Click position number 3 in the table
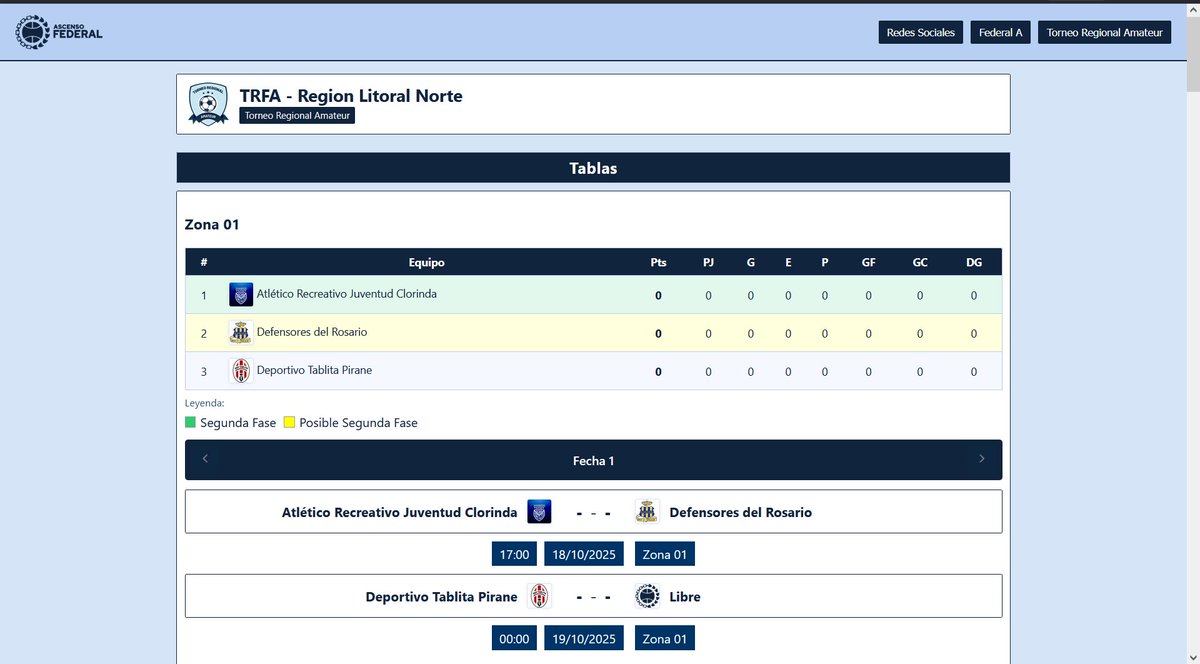This screenshot has height=664, width=1200. point(204,372)
